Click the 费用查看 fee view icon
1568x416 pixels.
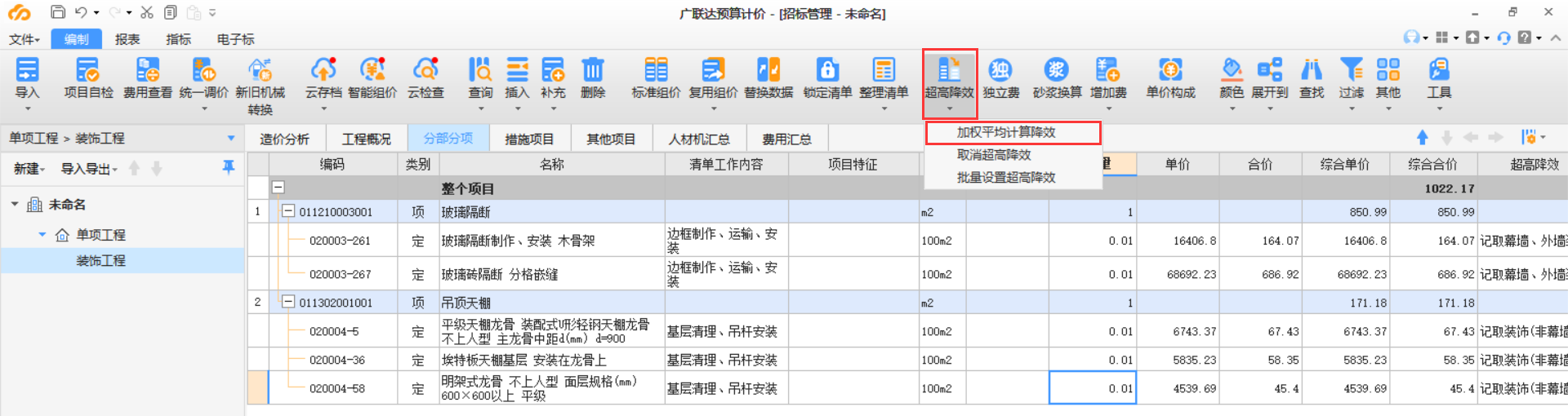148,71
